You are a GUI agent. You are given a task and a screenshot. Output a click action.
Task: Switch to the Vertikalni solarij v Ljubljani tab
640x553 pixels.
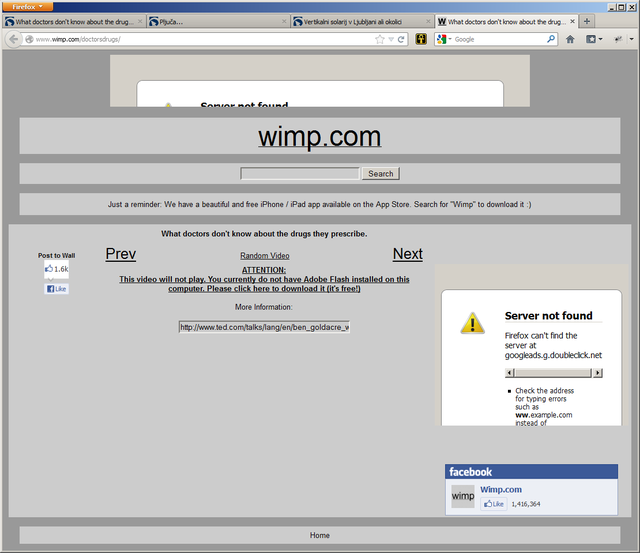coord(362,22)
